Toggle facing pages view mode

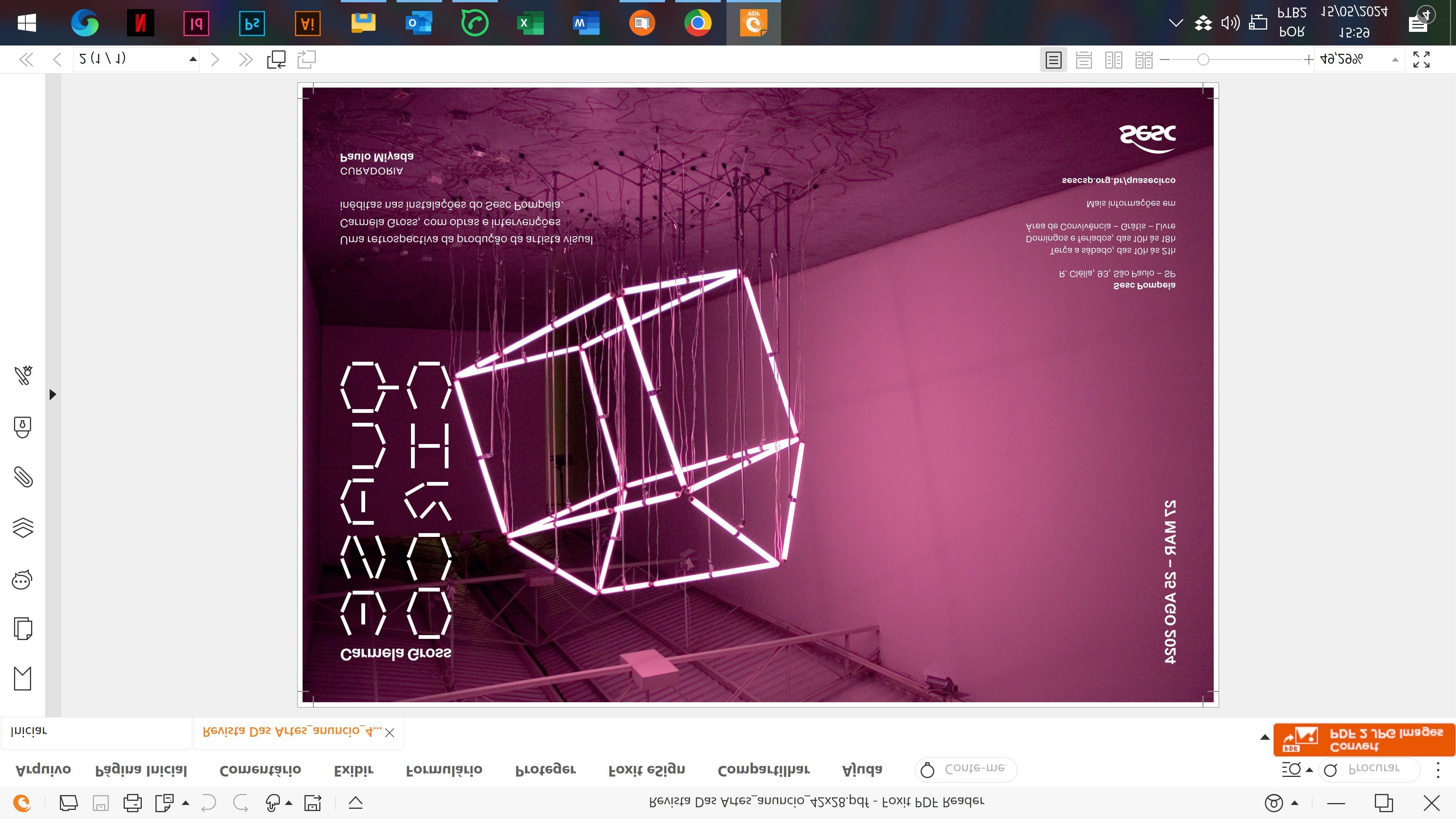tap(1114, 60)
